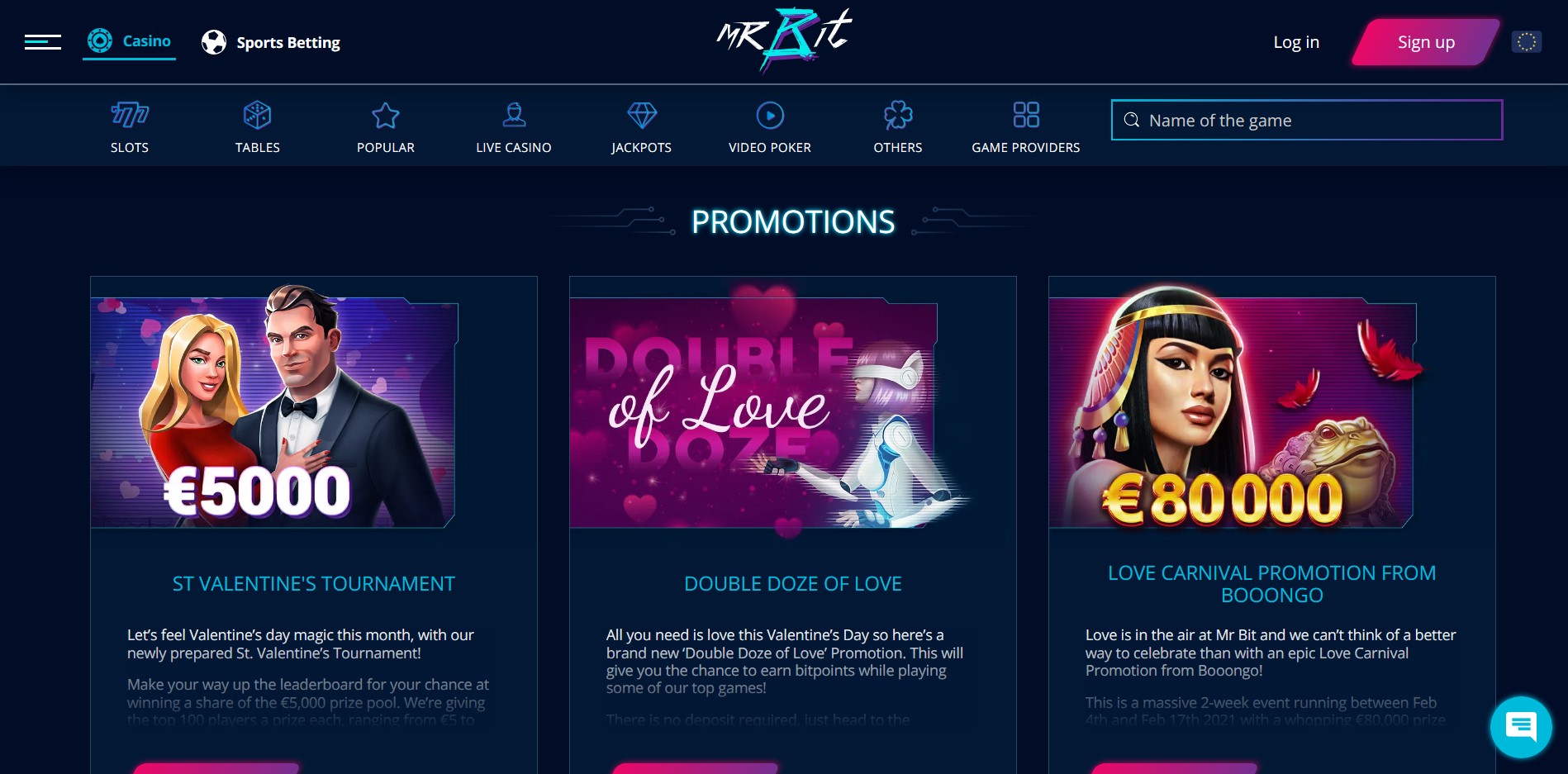1568x774 pixels.
Task: Focus the Name of the game search field
Action: pos(1307,120)
